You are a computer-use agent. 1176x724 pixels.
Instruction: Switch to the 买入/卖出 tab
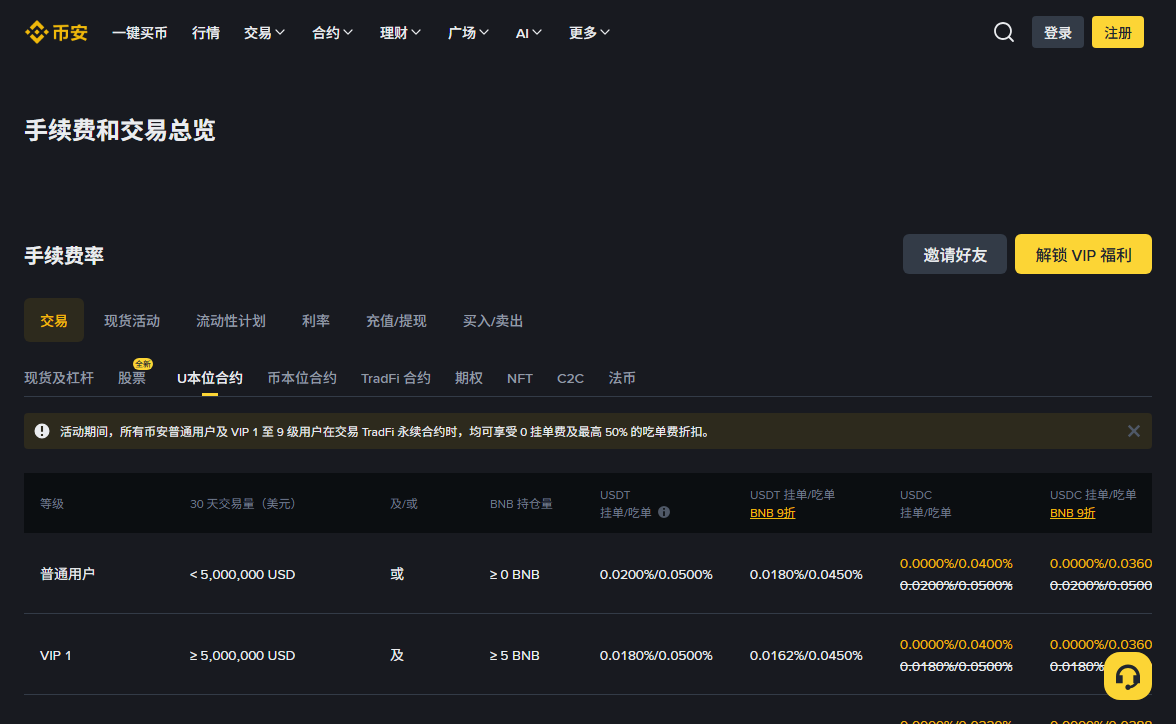click(493, 321)
